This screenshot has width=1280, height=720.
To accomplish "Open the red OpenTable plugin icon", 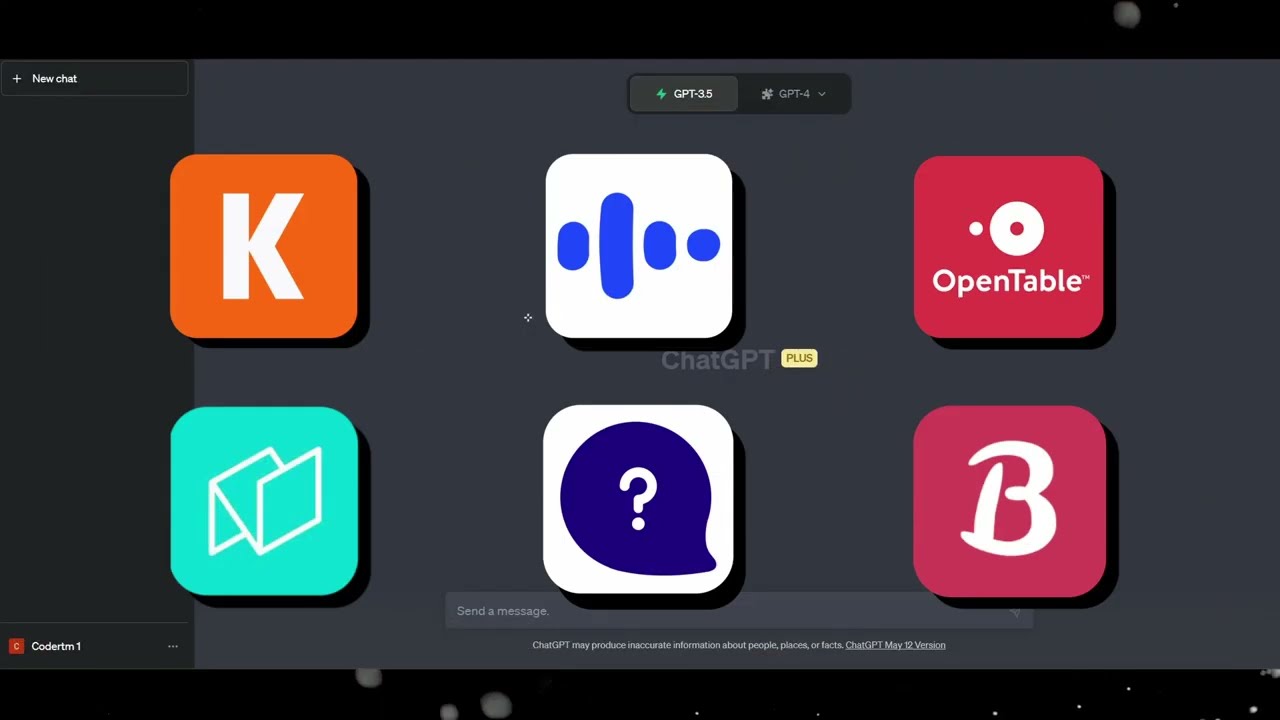I will (1008, 246).
